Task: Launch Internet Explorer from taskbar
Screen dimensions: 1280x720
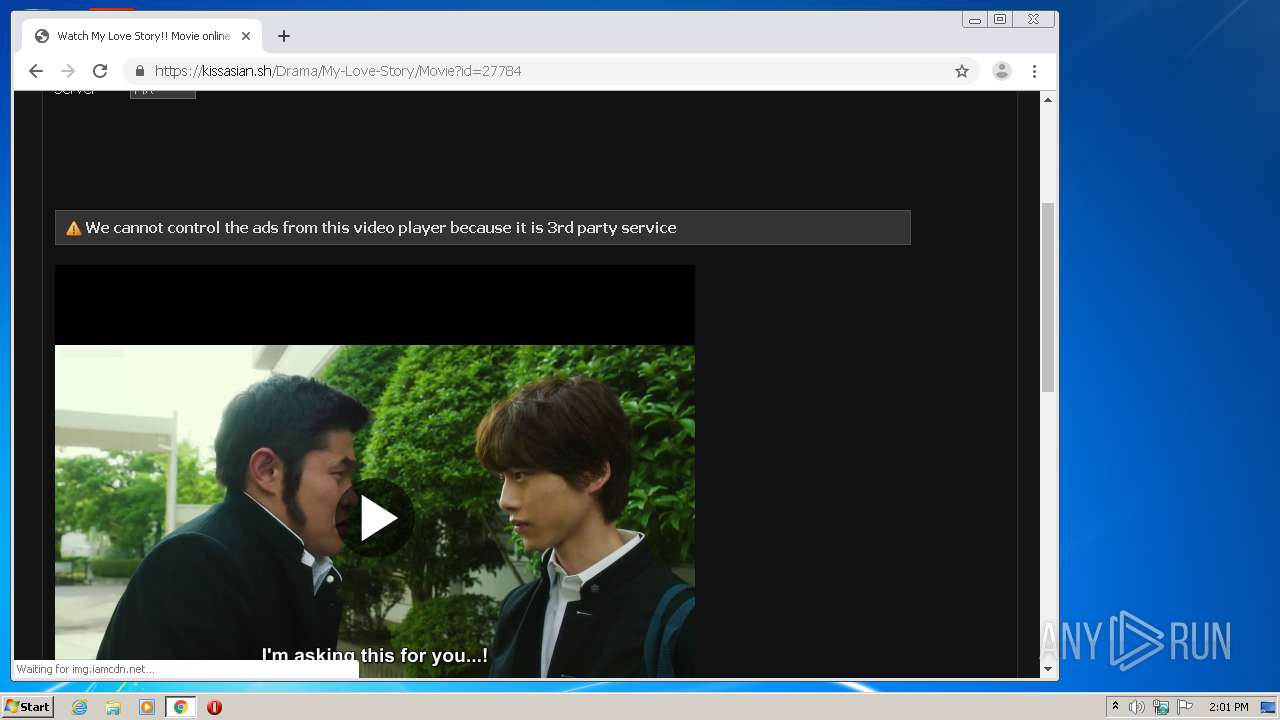Action: [x=79, y=707]
